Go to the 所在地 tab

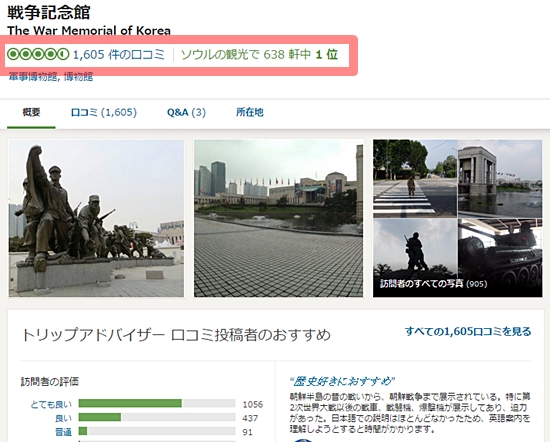(250, 112)
